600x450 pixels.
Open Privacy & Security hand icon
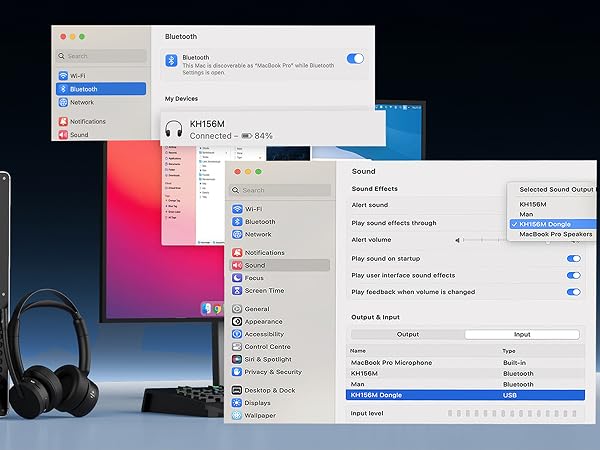(x=237, y=372)
